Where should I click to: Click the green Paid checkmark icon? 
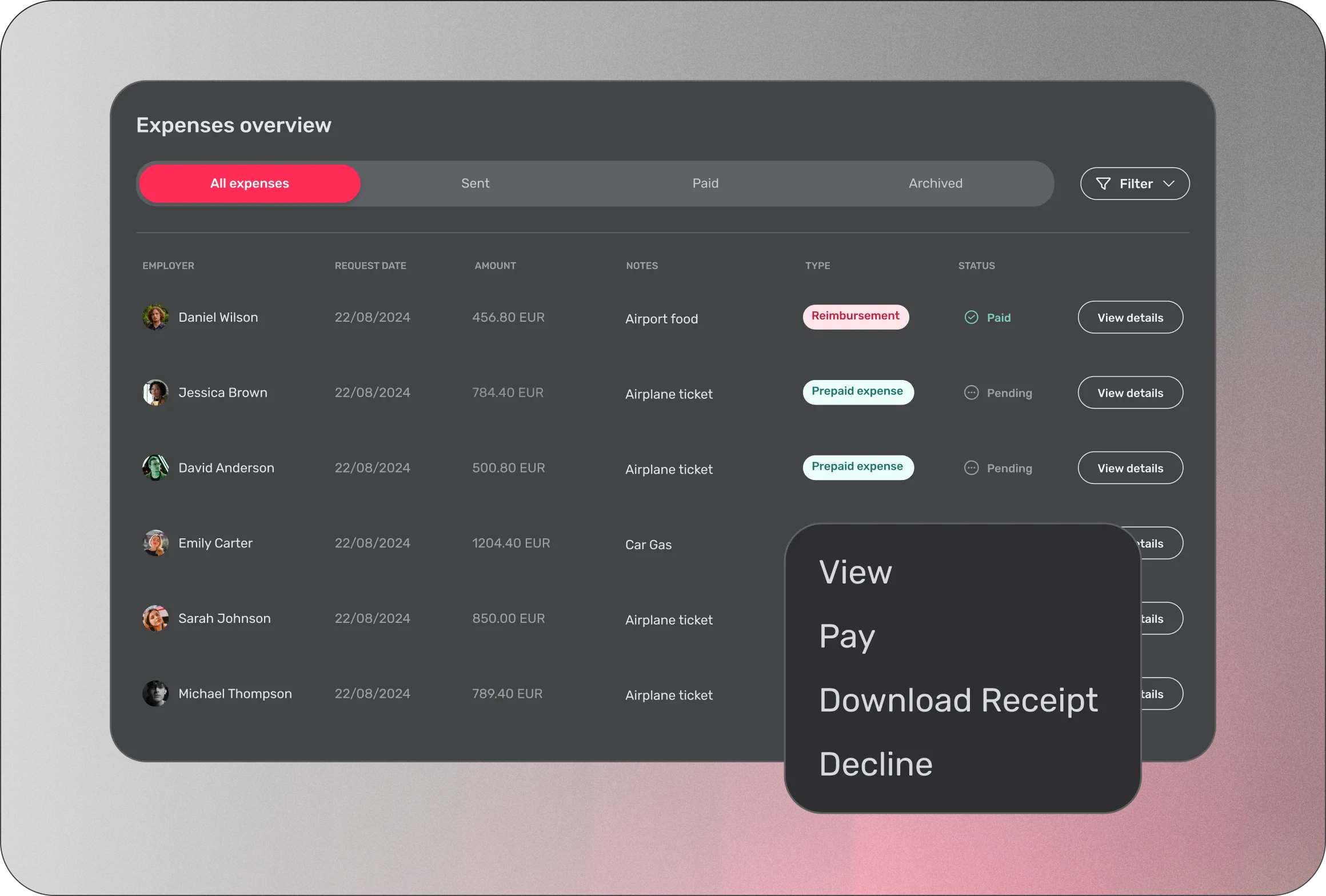click(971, 317)
